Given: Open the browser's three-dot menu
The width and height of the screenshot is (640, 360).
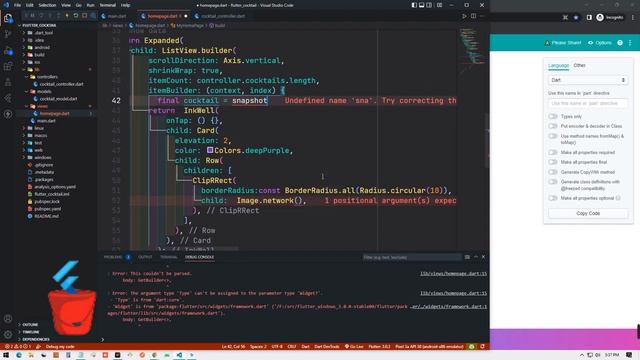Looking at the screenshot, I should click(x=633, y=18).
